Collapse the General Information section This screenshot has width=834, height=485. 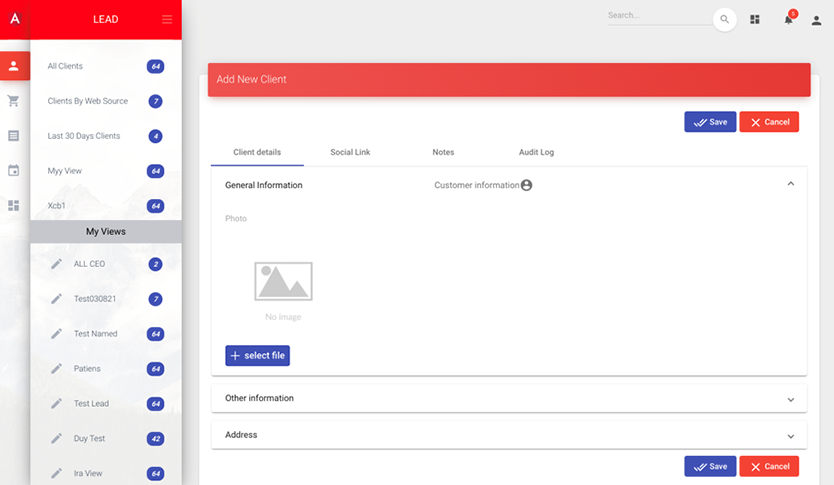790,184
